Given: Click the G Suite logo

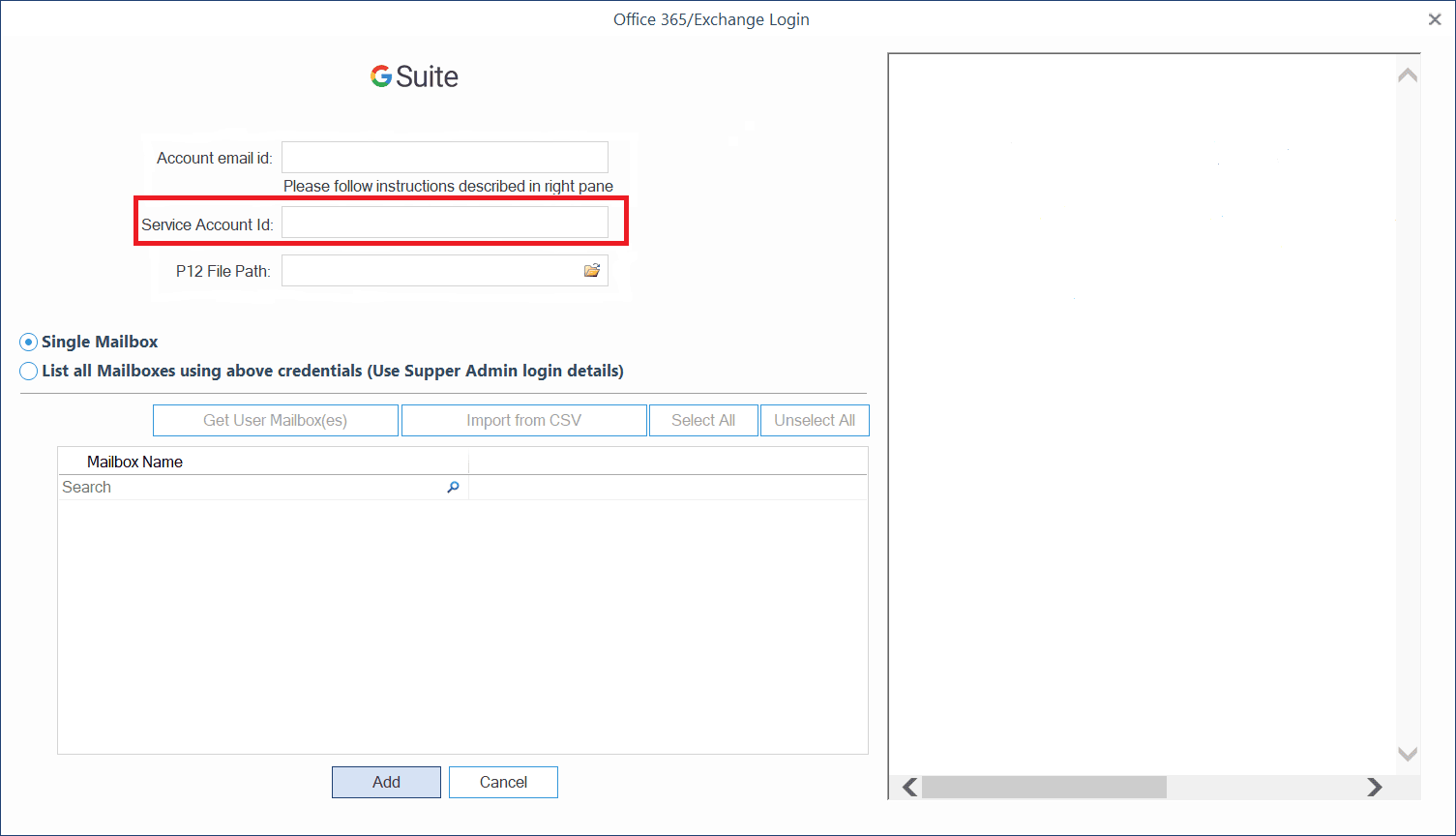Looking at the screenshot, I should (x=414, y=76).
